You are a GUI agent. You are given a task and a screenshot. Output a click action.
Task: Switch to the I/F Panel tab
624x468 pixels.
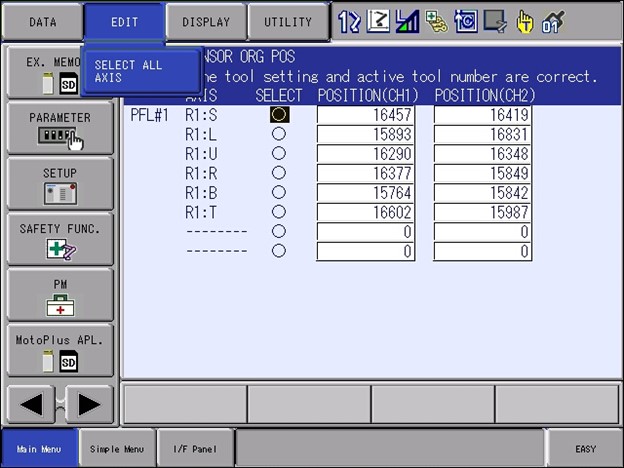point(195,449)
